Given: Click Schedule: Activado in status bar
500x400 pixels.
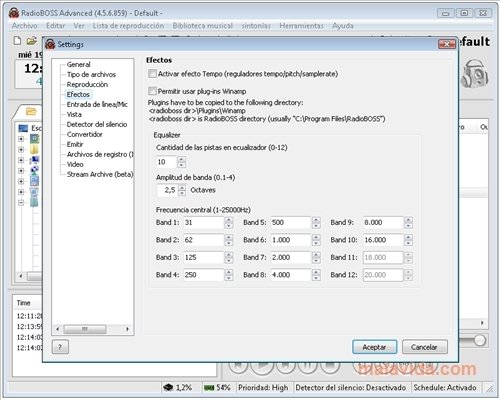Looking at the screenshot, I should [445, 388].
